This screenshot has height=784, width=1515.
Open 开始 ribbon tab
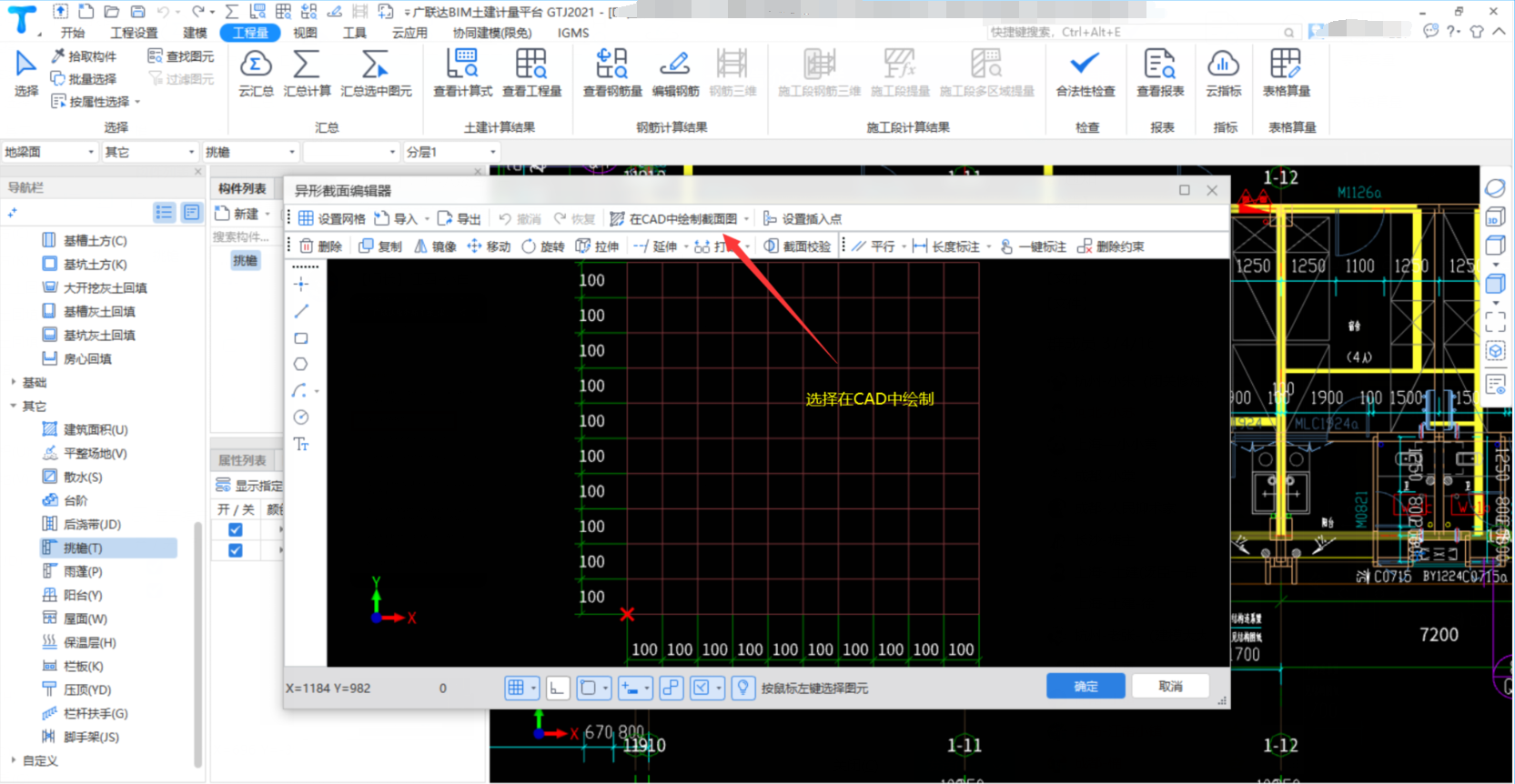tap(73, 33)
